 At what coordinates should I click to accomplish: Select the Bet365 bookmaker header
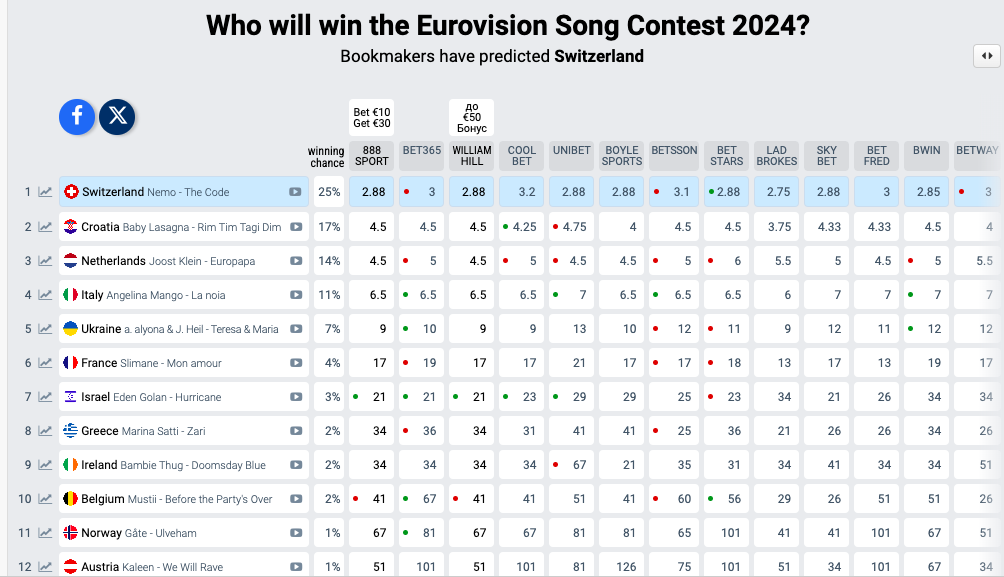coord(422,151)
